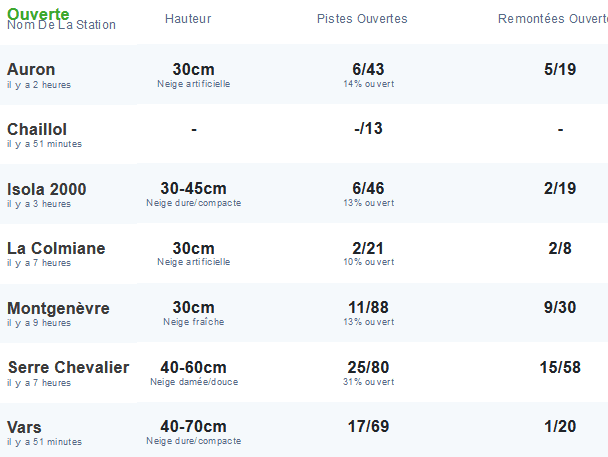The height and width of the screenshot is (457, 608).
Task: Open the Montgenèvre station page
Action: [x=58, y=308]
